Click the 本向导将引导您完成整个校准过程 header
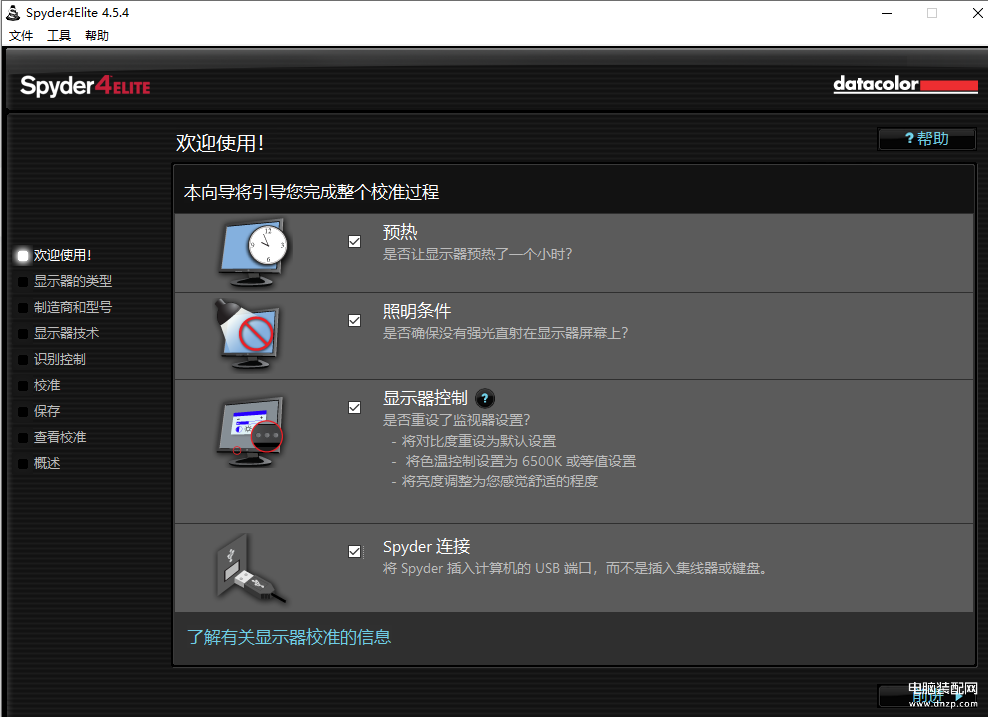 click(311, 192)
